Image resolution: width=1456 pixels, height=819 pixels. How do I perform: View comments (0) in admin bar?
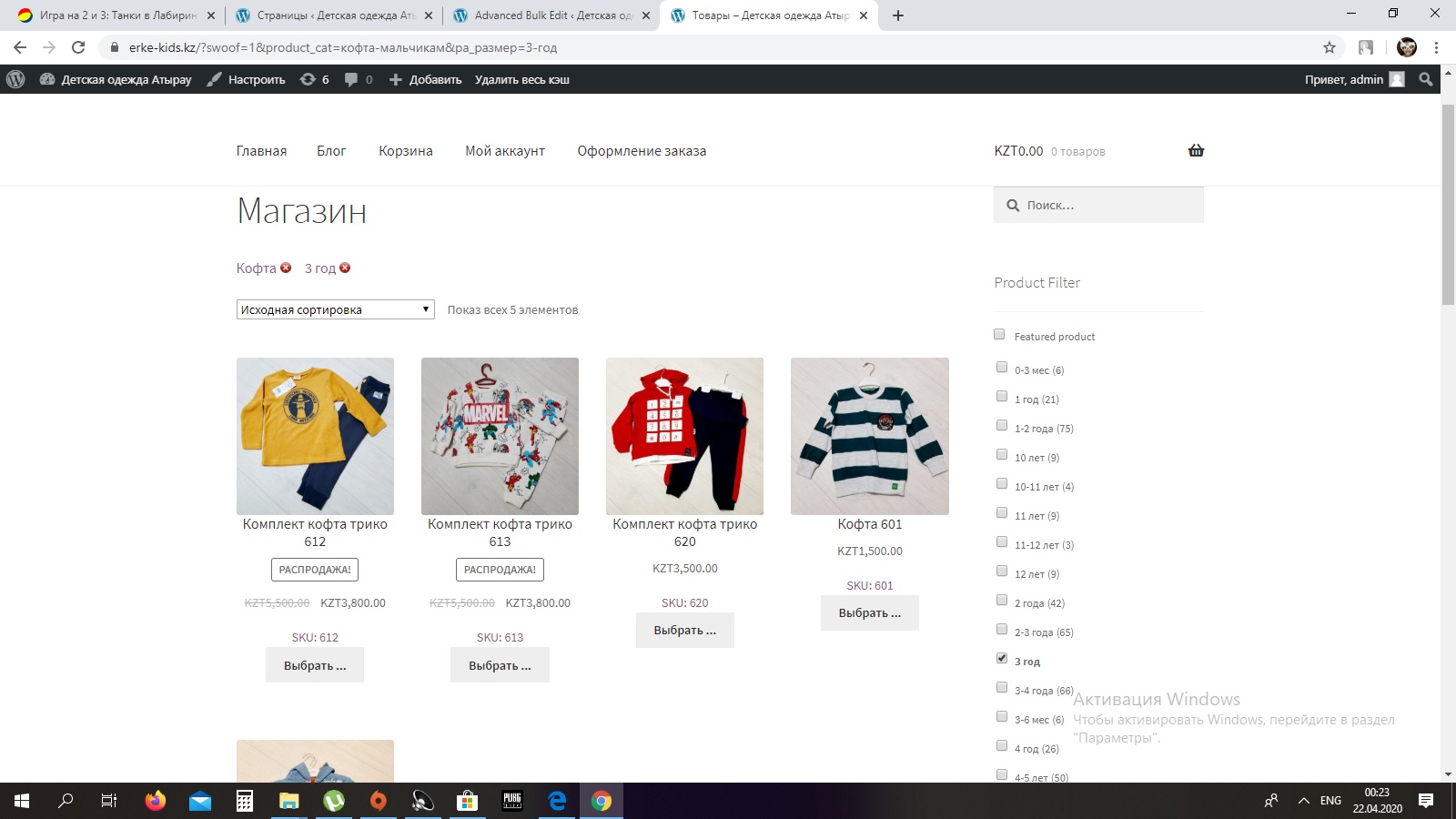(359, 79)
